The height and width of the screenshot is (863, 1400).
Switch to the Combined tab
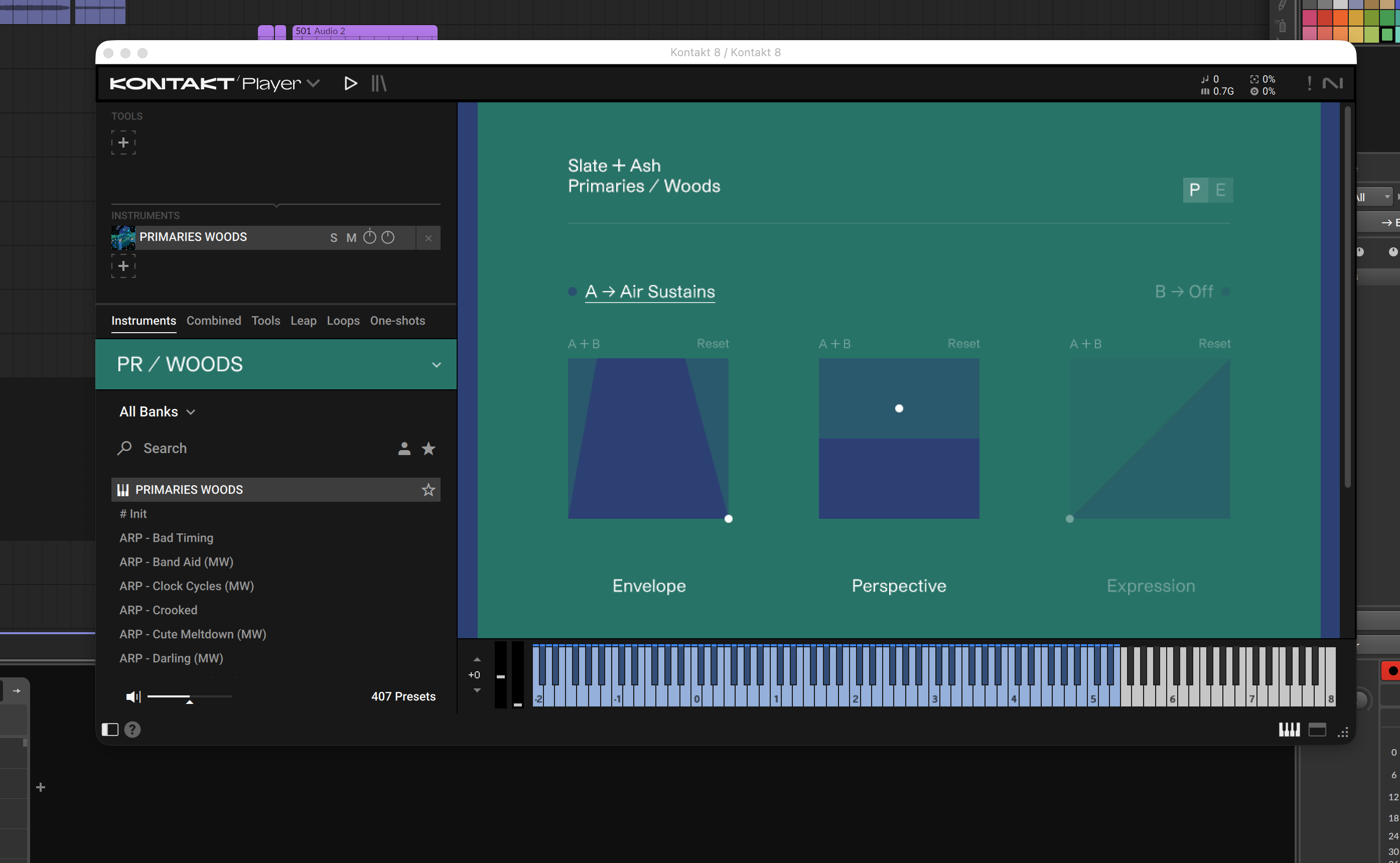[x=214, y=321]
